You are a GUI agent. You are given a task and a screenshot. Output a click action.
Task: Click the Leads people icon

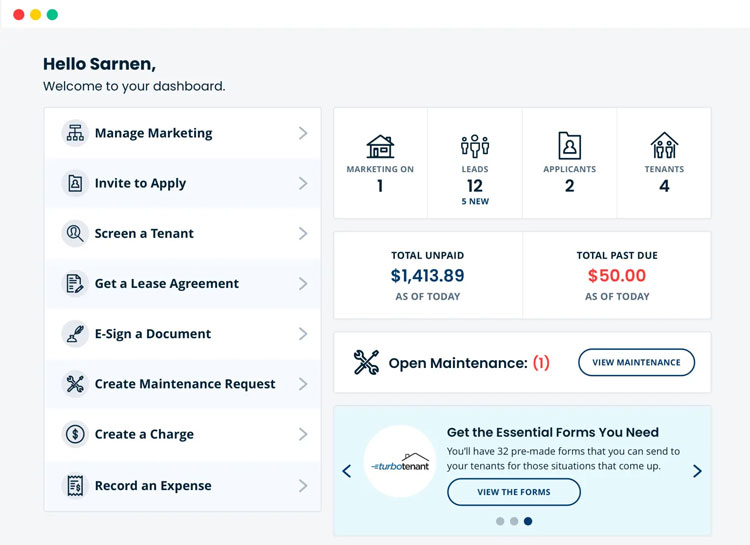475,146
